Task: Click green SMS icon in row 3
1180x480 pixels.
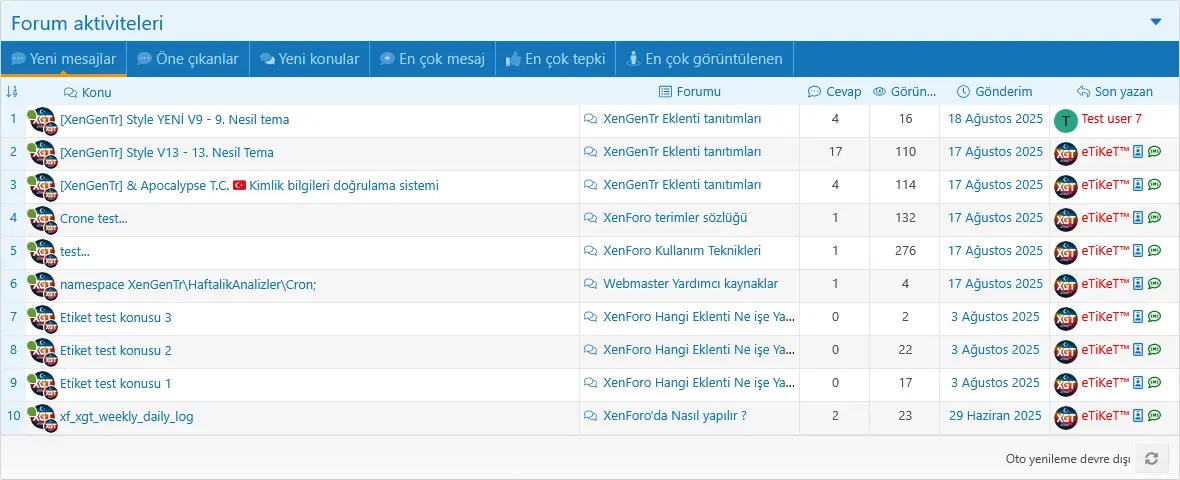Action: tap(1154, 185)
